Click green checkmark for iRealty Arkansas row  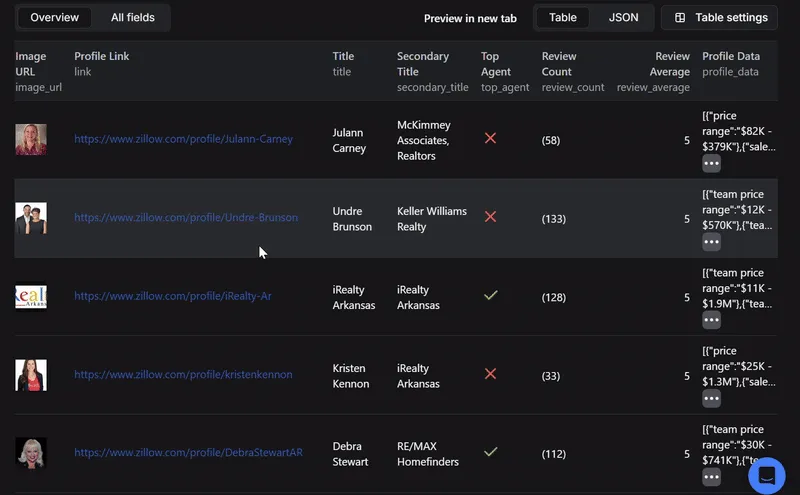point(491,295)
